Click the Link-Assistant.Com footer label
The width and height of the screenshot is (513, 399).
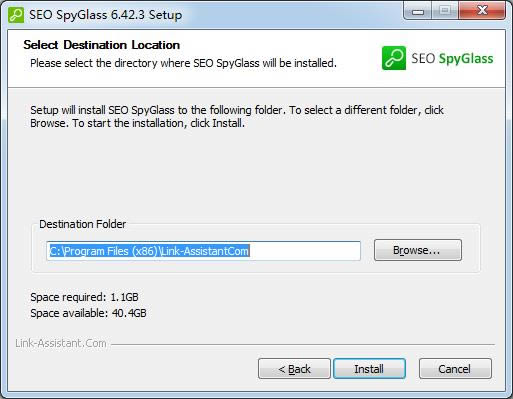click(x=61, y=343)
